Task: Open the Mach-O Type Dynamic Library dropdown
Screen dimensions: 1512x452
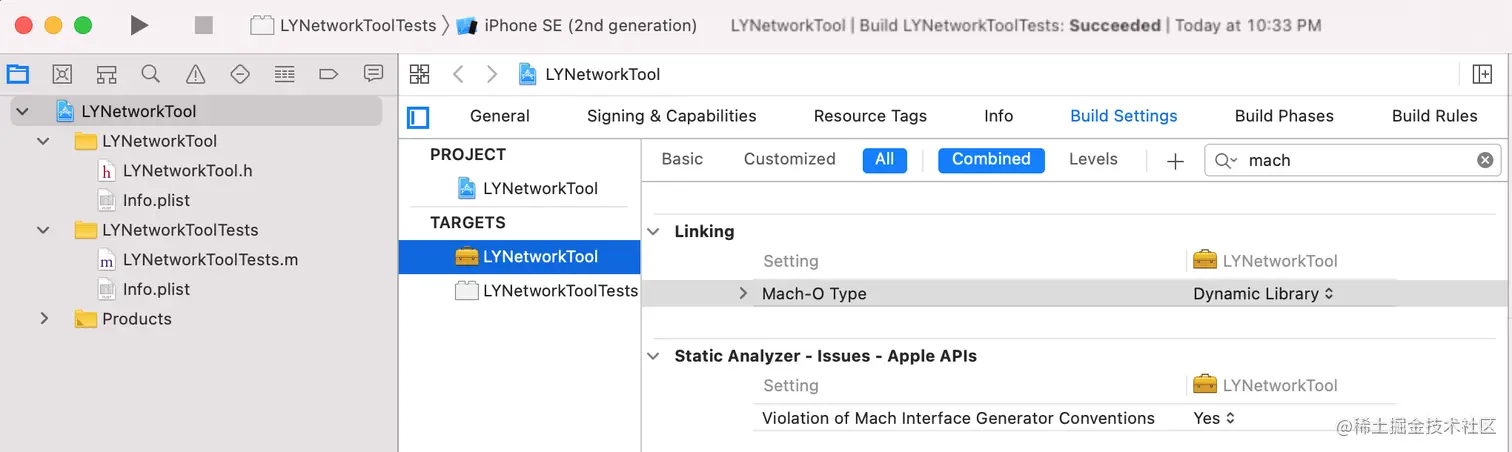Action: pyautogui.click(x=1263, y=294)
